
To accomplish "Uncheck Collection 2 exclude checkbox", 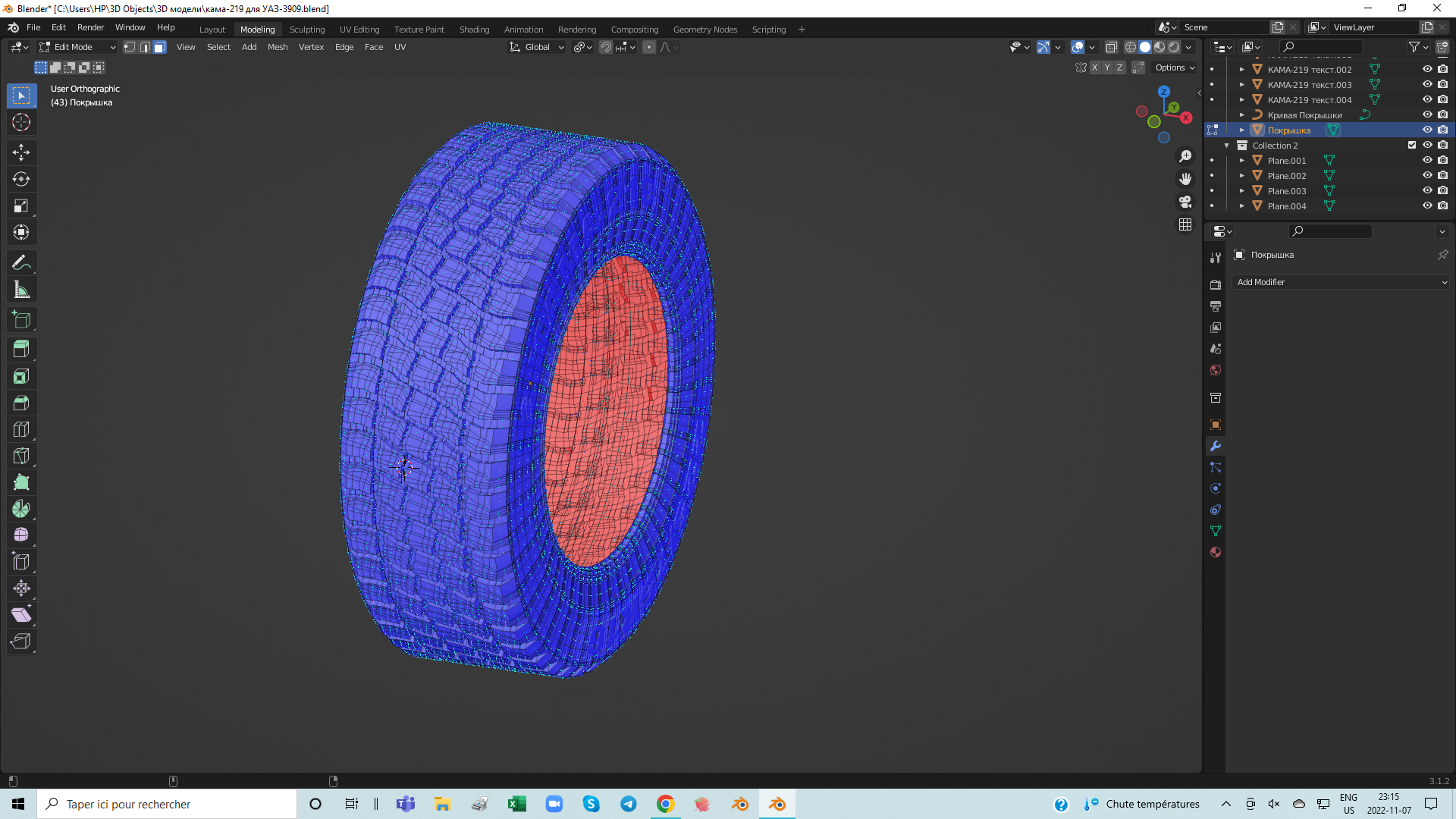I will point(1412,145).
